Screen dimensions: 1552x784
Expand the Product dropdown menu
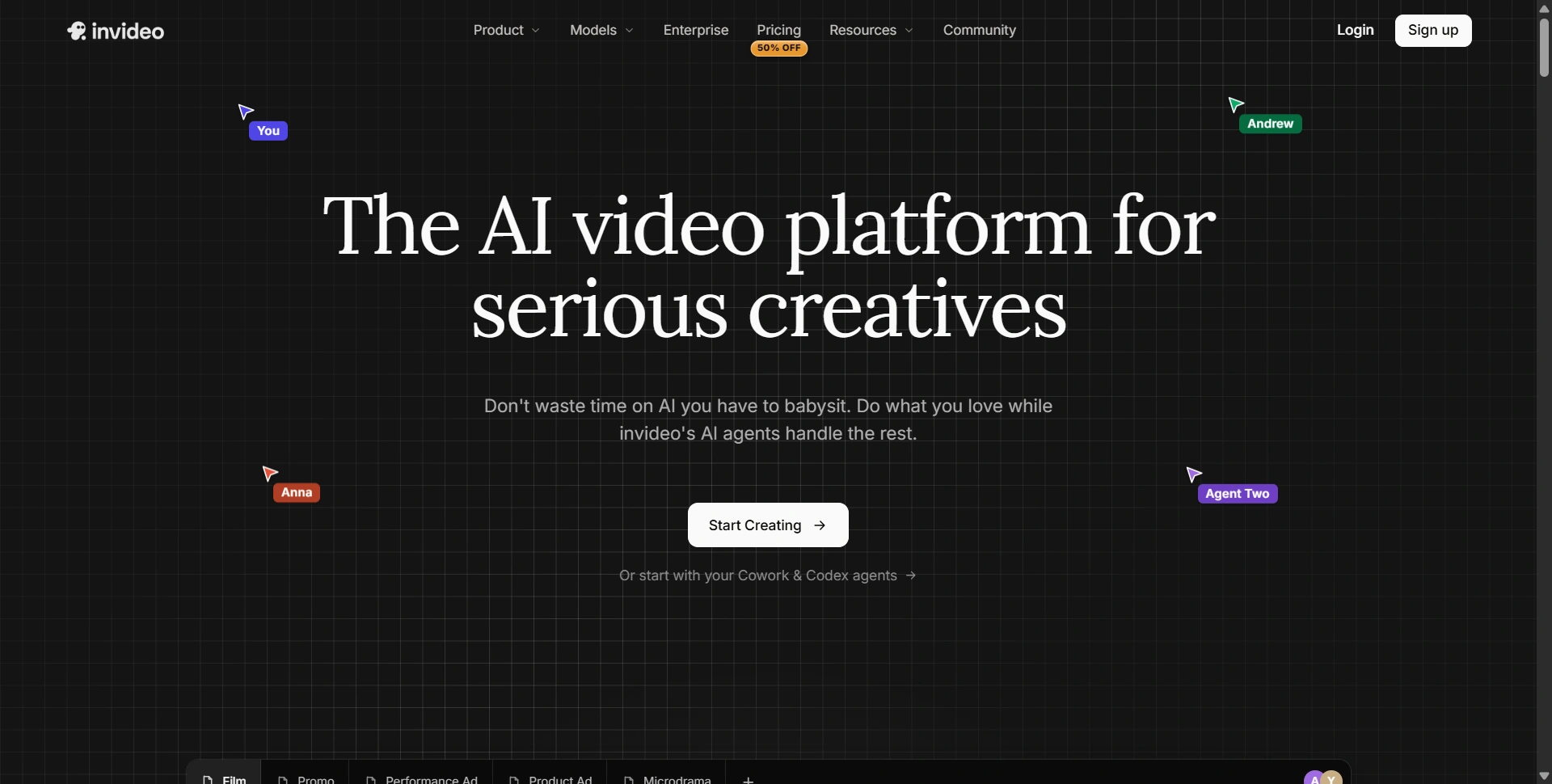506,30
